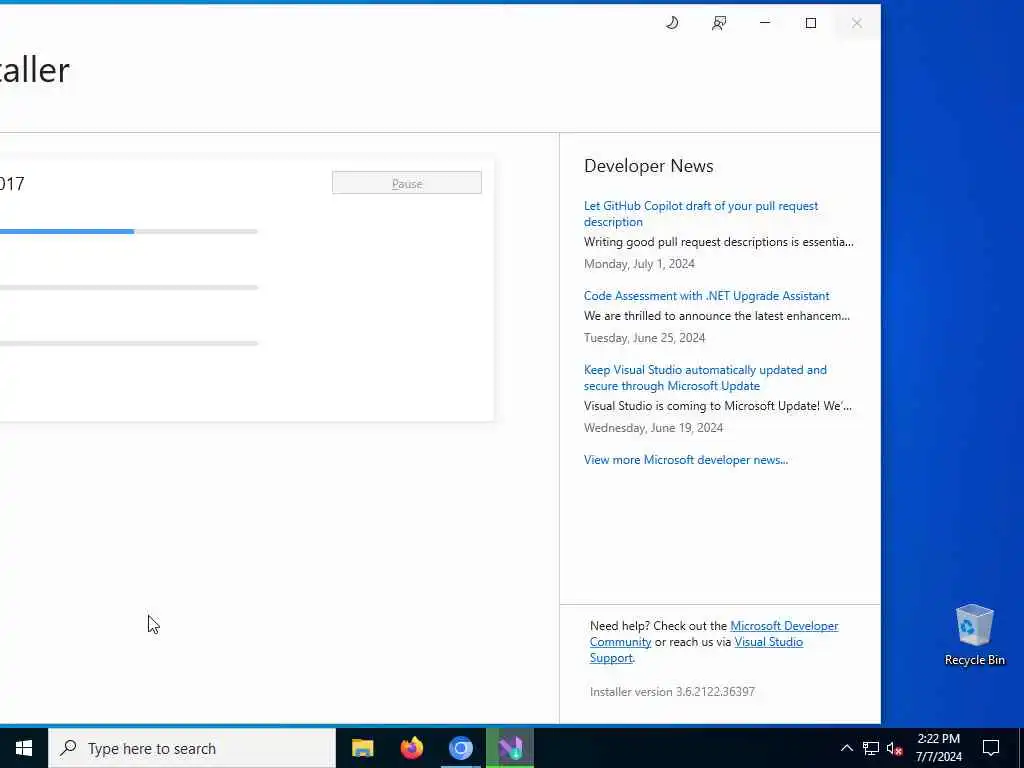Screen dimensions: 1024x768
Task: Open File Explorer from taskbar
Action: 362,748
